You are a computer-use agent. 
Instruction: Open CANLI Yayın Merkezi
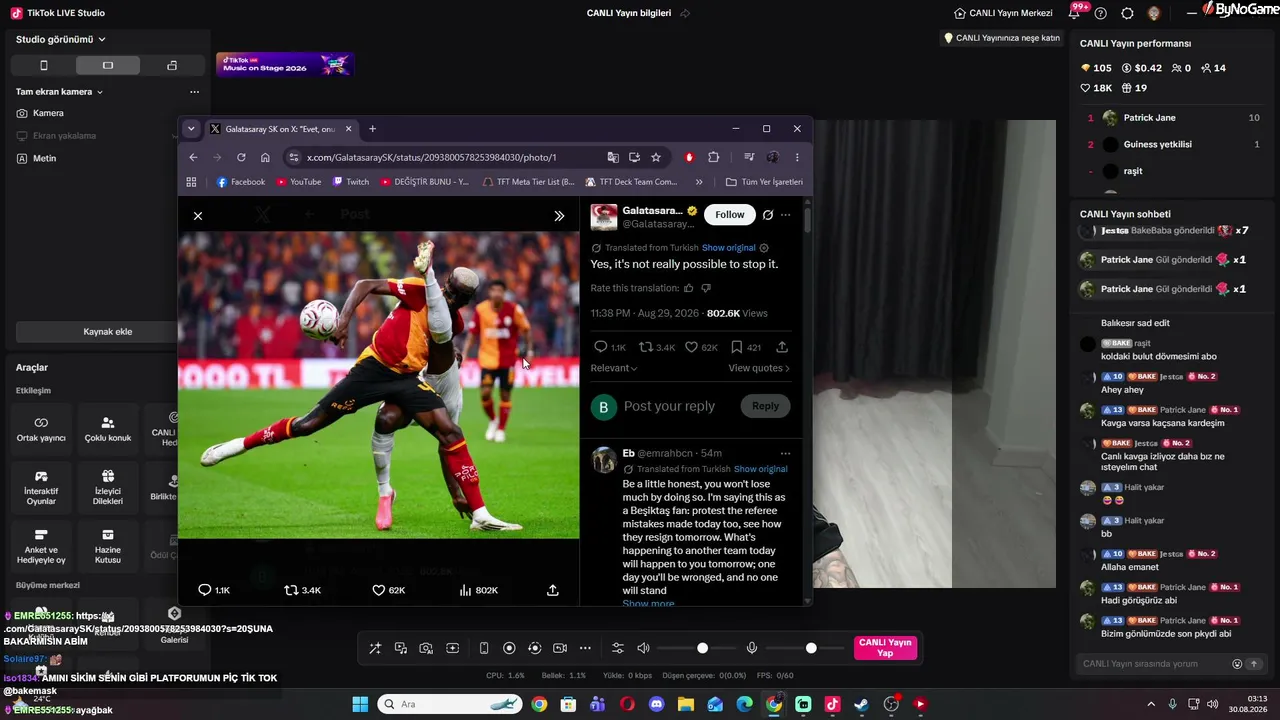pos(1003,13)
